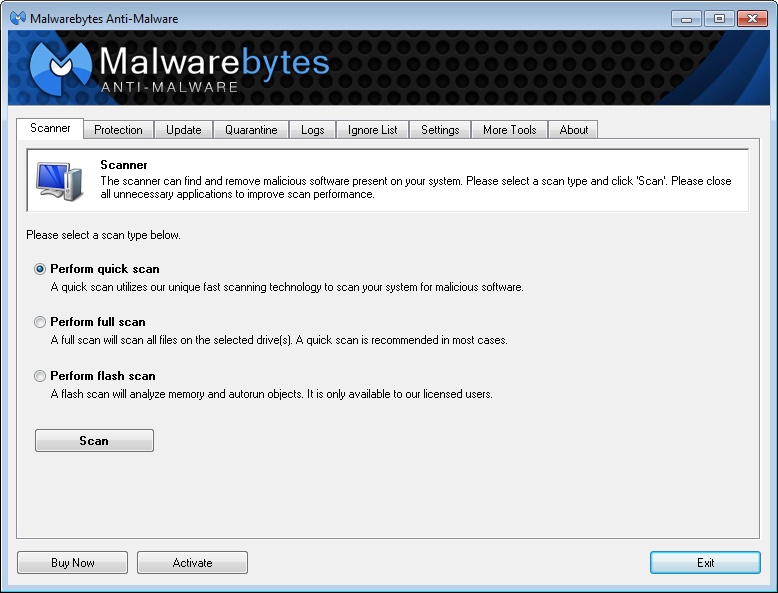Choose the Perform full scan radio button
Screen dimensions: 778x593
coord(41,322)
